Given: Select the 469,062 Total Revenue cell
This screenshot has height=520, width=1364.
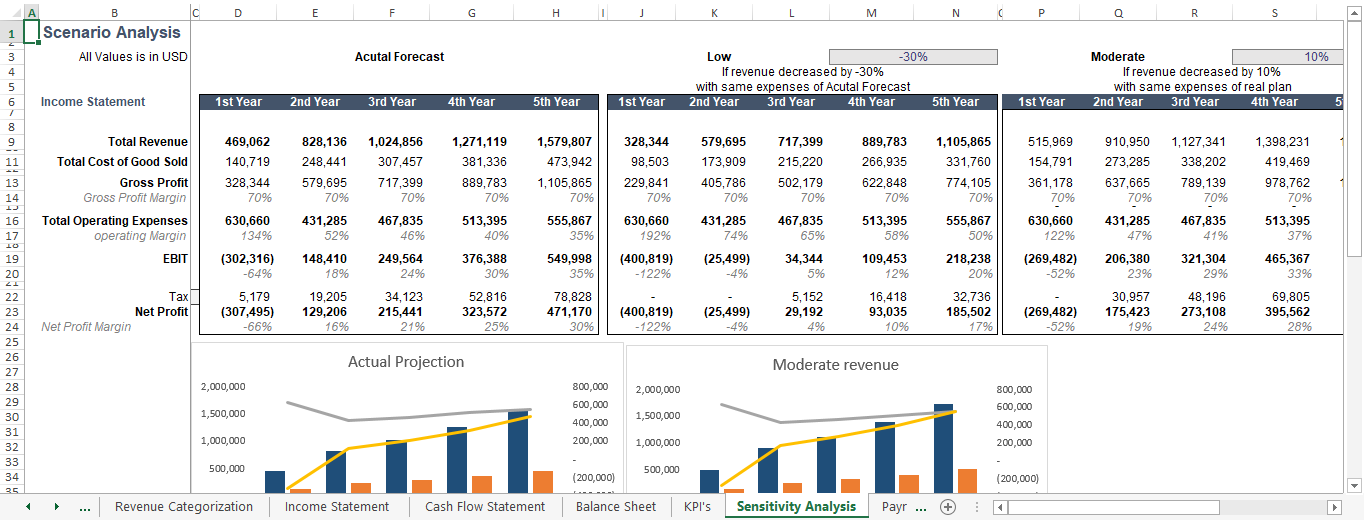Looking at the screenshot, I should pos(236,142).
